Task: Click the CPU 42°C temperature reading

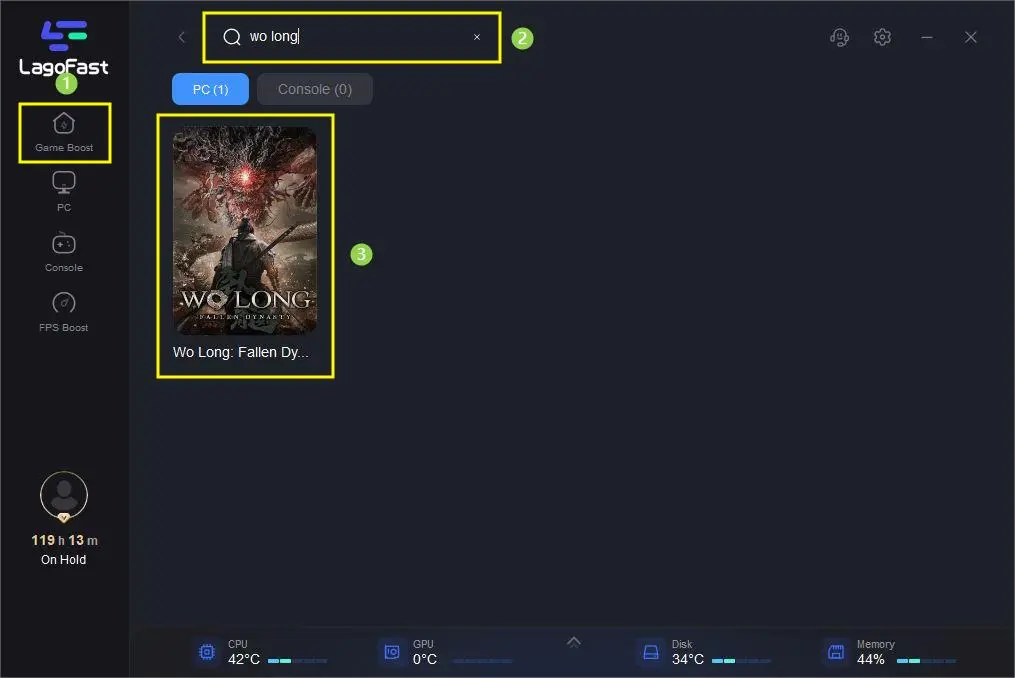Action: (243, 659)
